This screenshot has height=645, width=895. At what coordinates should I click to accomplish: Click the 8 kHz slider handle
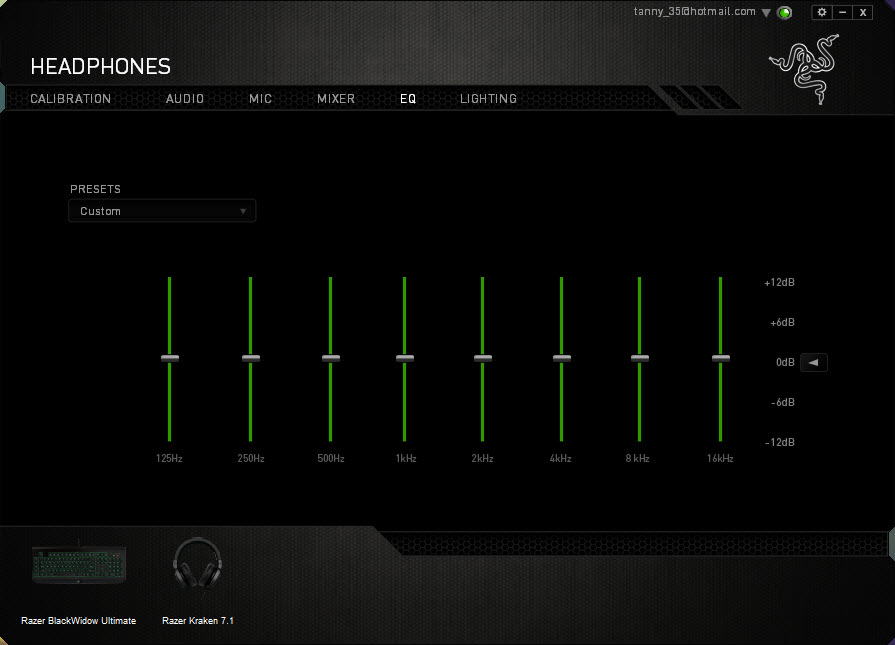[640, 358]
